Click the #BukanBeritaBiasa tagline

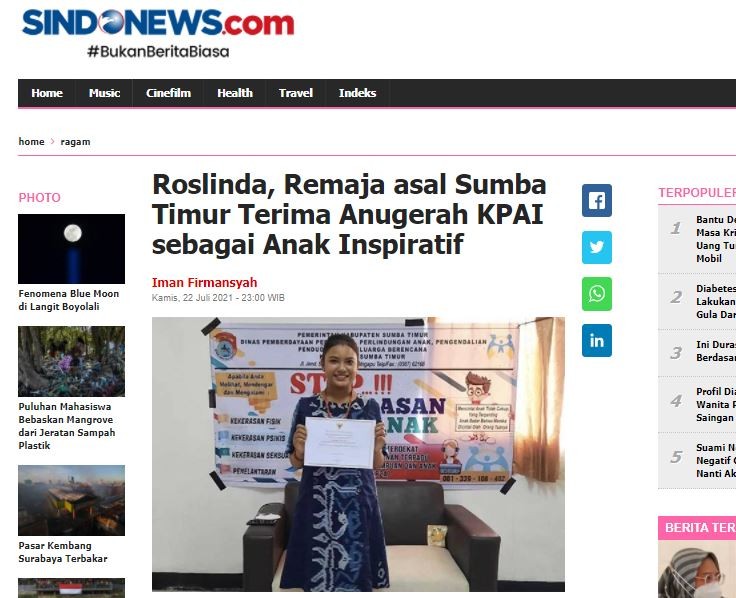click(158, 51)
